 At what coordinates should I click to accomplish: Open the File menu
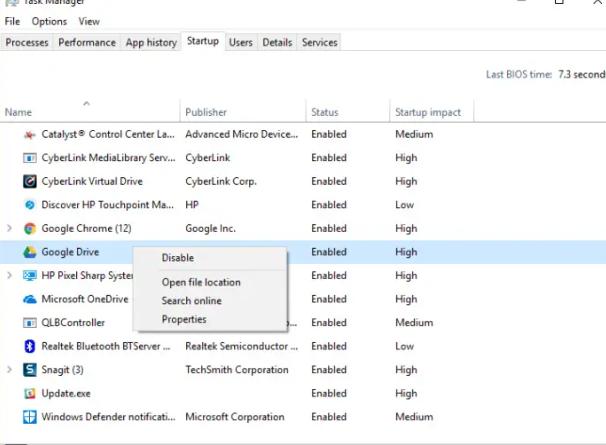12,21
